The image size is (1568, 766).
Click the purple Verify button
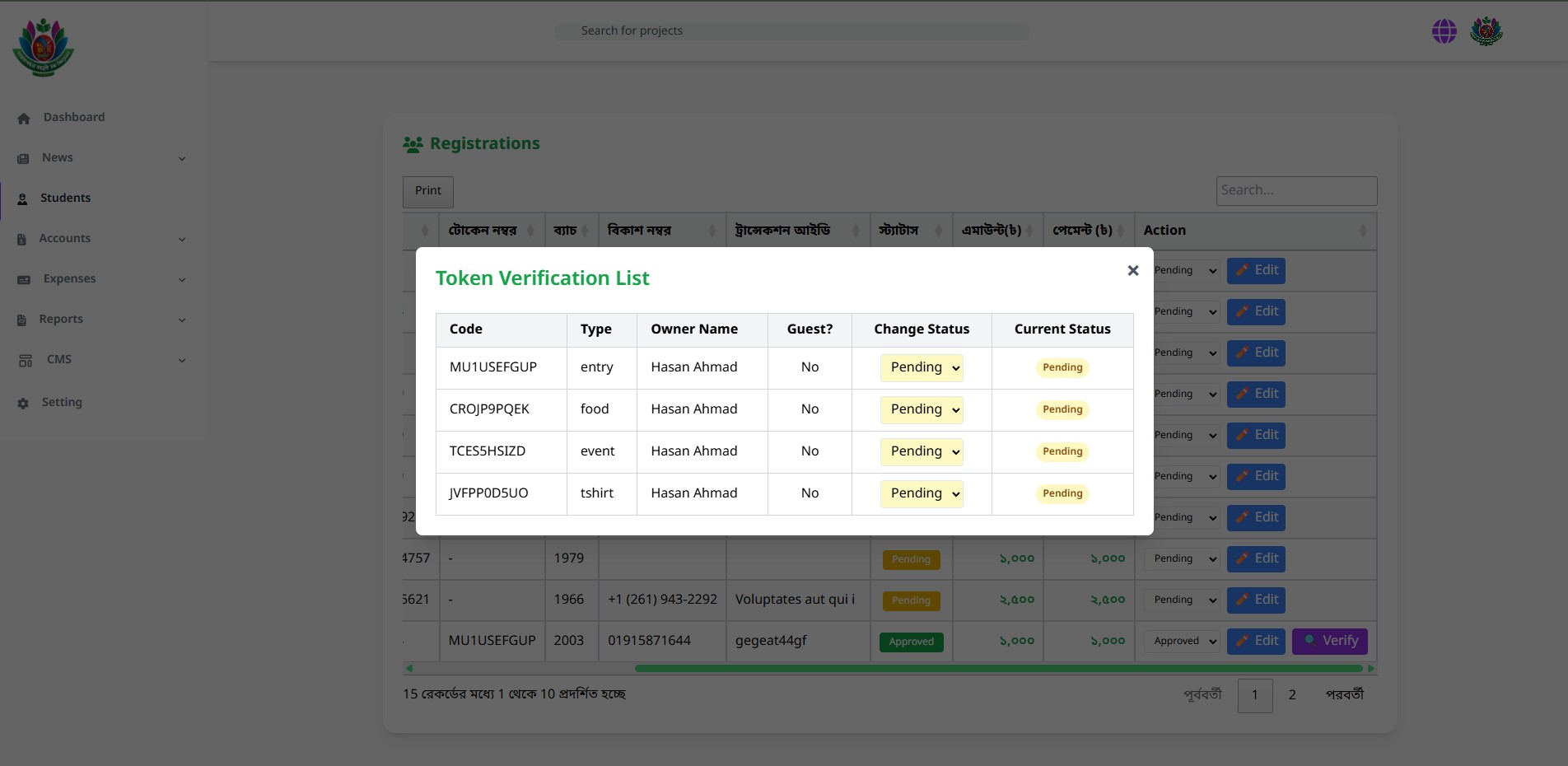click(x=1329, y=641)
